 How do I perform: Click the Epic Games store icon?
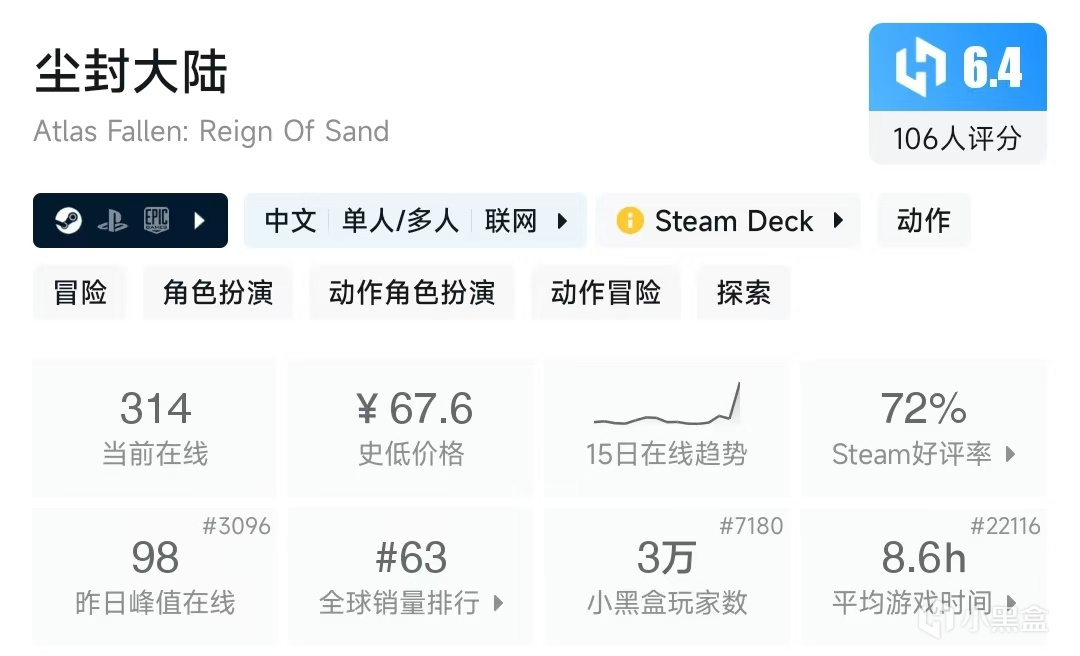click(x=156, y=221)
